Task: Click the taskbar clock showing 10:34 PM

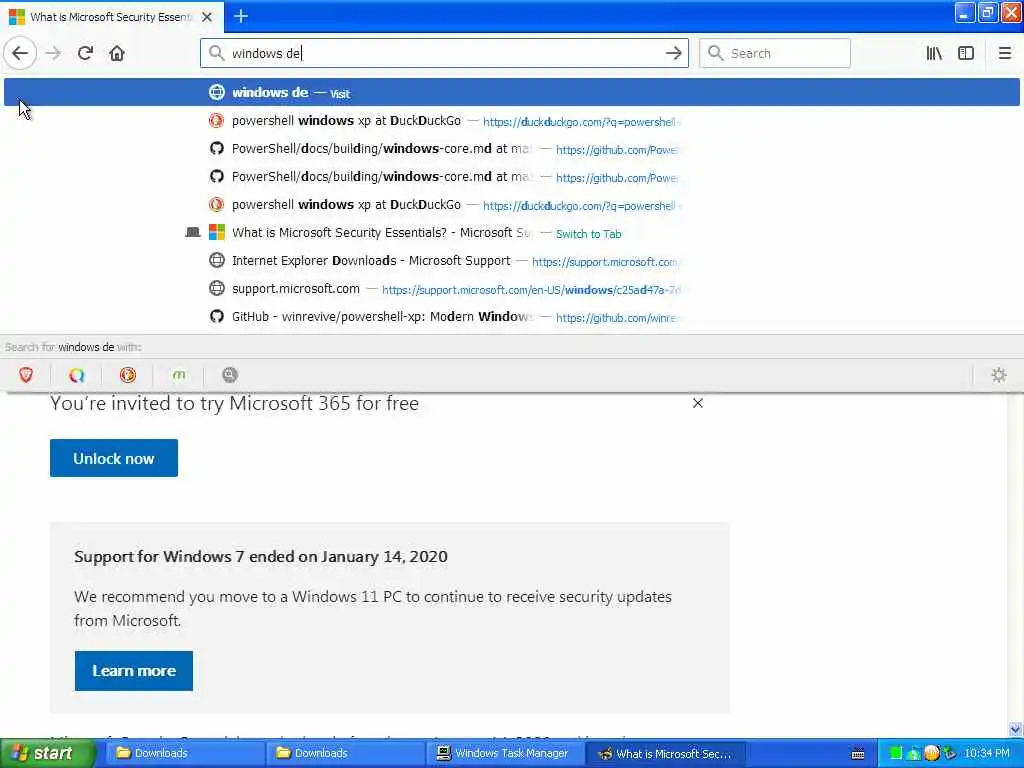Action: 987,754
